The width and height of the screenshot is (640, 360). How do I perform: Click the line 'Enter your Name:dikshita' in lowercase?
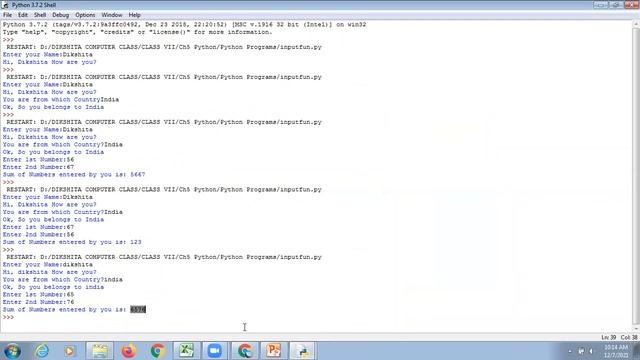coord(48,264)
